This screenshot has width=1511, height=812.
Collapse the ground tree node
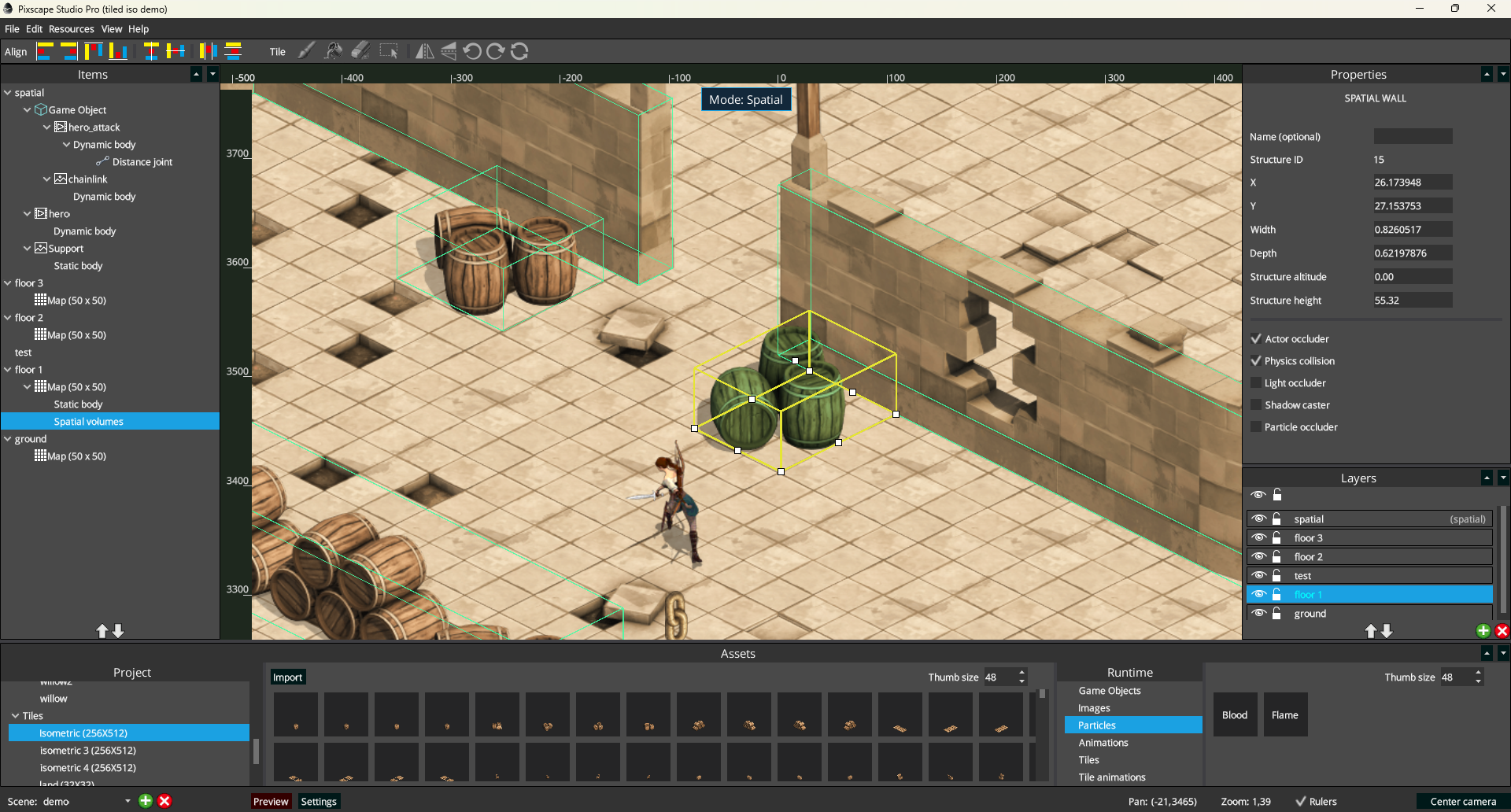(8, 439)
